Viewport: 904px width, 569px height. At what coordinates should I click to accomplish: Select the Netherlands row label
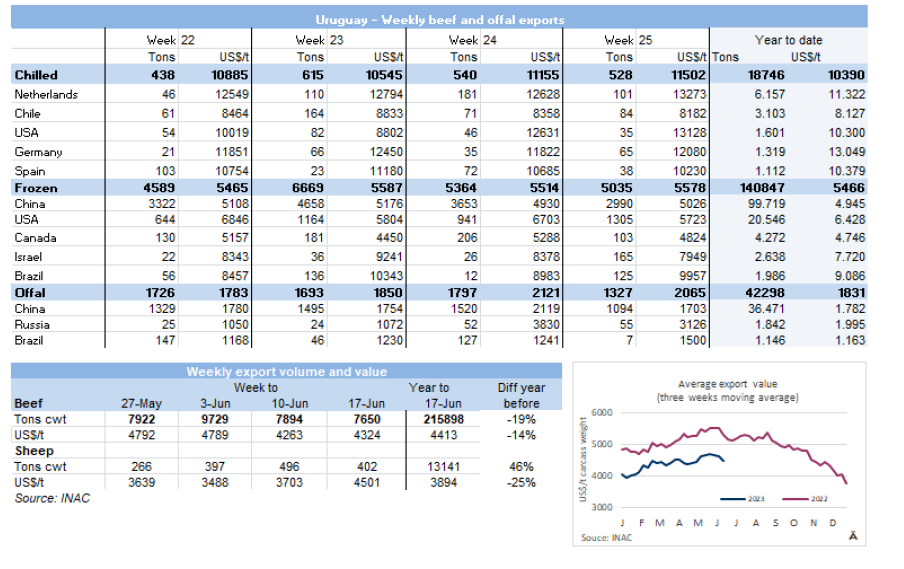46,95
